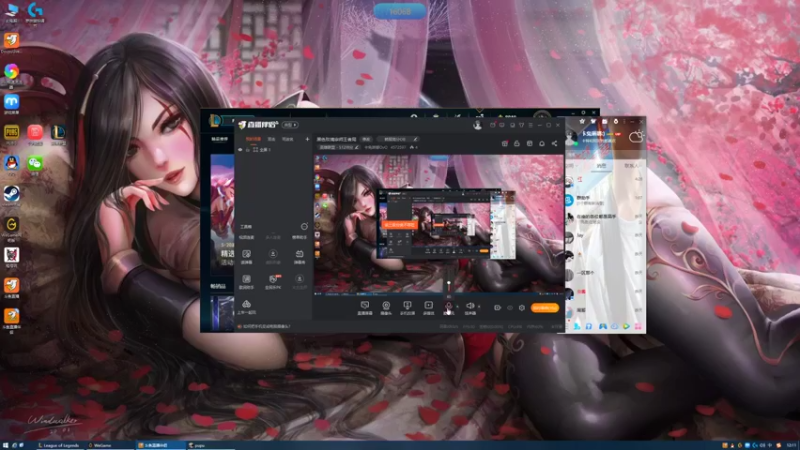Screen dimensions: 800x450
Task: Open QQ profile avatar
Action: coord(571,137)
